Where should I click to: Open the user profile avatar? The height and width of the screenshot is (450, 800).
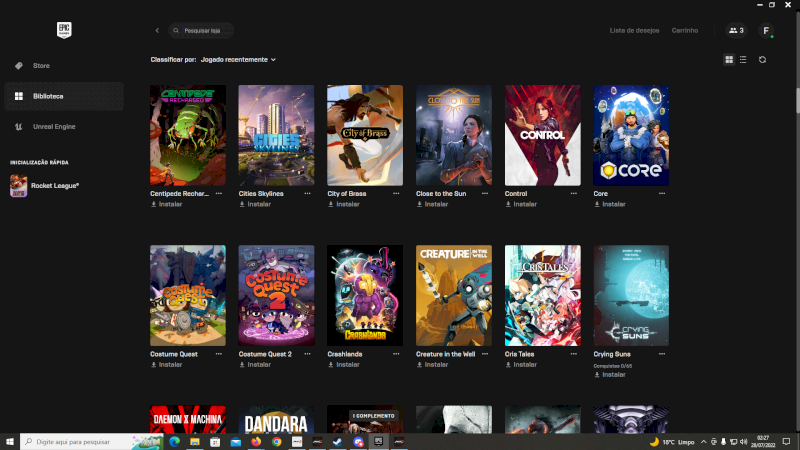(x=766, y=31)
